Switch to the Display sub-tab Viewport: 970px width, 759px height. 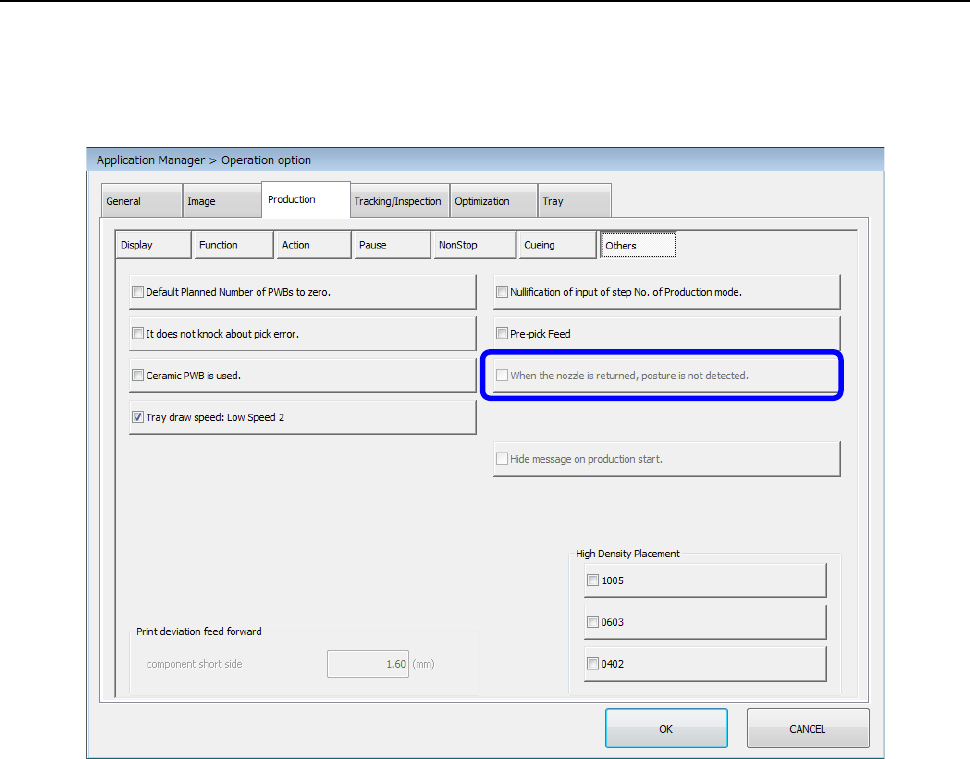pos(153,245)
